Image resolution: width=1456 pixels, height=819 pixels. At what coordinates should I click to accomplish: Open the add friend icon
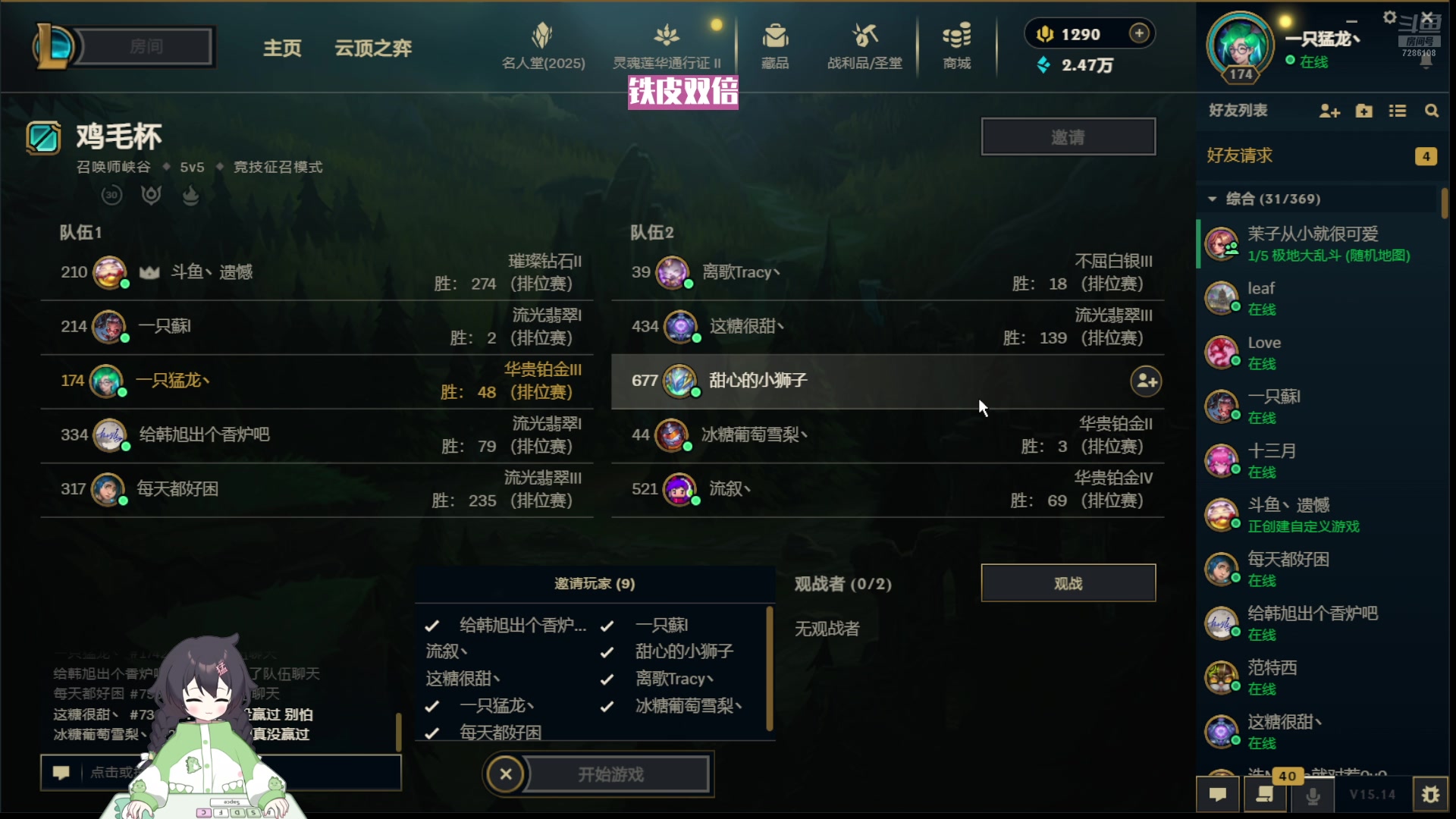[1329, 111]
